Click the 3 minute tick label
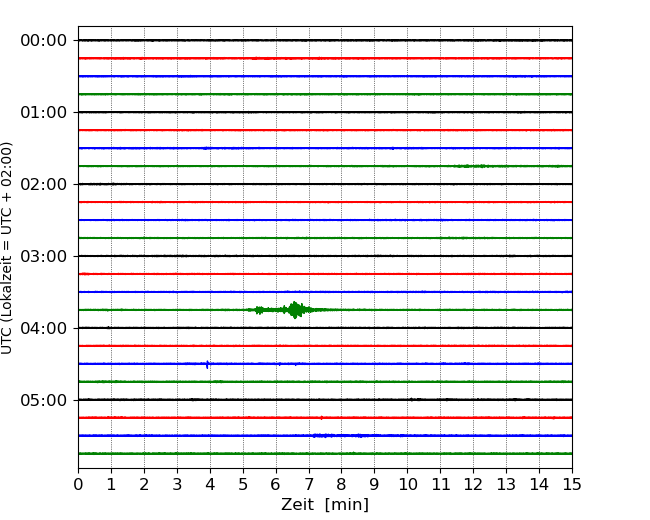The height and width of the screenshot is (520, 650). click(x=177, y=484)
